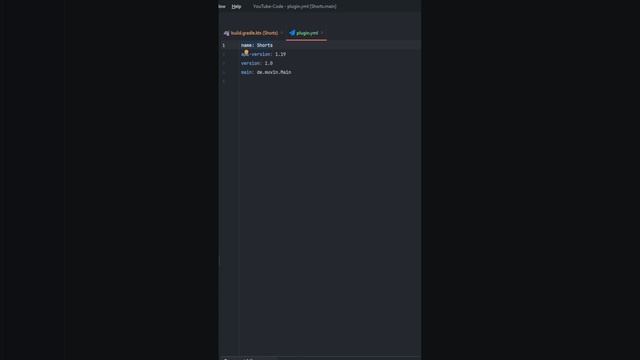Click the plugin.yml tab file icon
The height and width of the screenshot is (360, 640).
coord(292,33)
